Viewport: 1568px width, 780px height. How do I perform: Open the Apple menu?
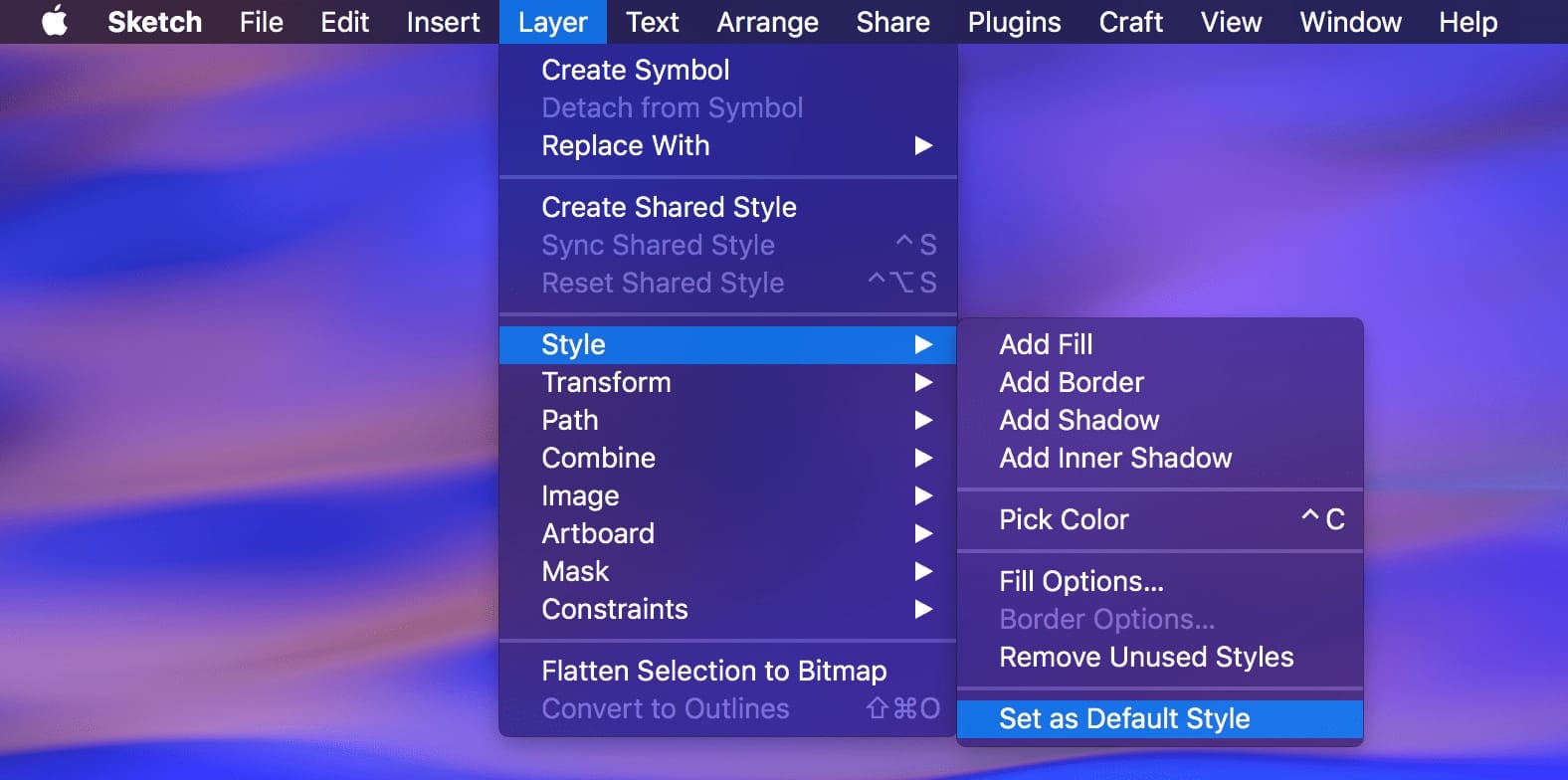(x=55, y=21)
